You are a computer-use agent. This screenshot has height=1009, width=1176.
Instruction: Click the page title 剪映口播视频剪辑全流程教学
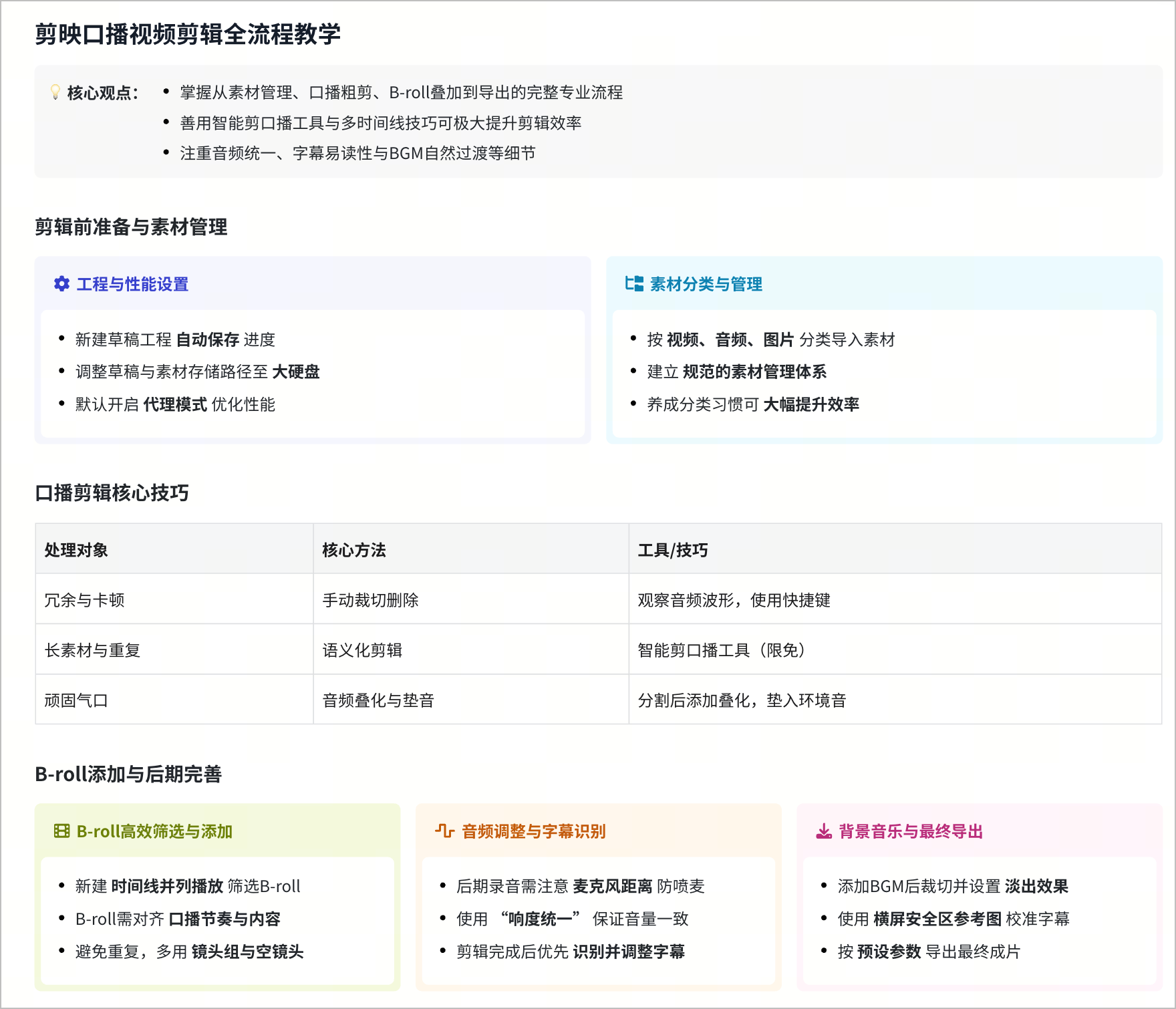pos(188,34)
